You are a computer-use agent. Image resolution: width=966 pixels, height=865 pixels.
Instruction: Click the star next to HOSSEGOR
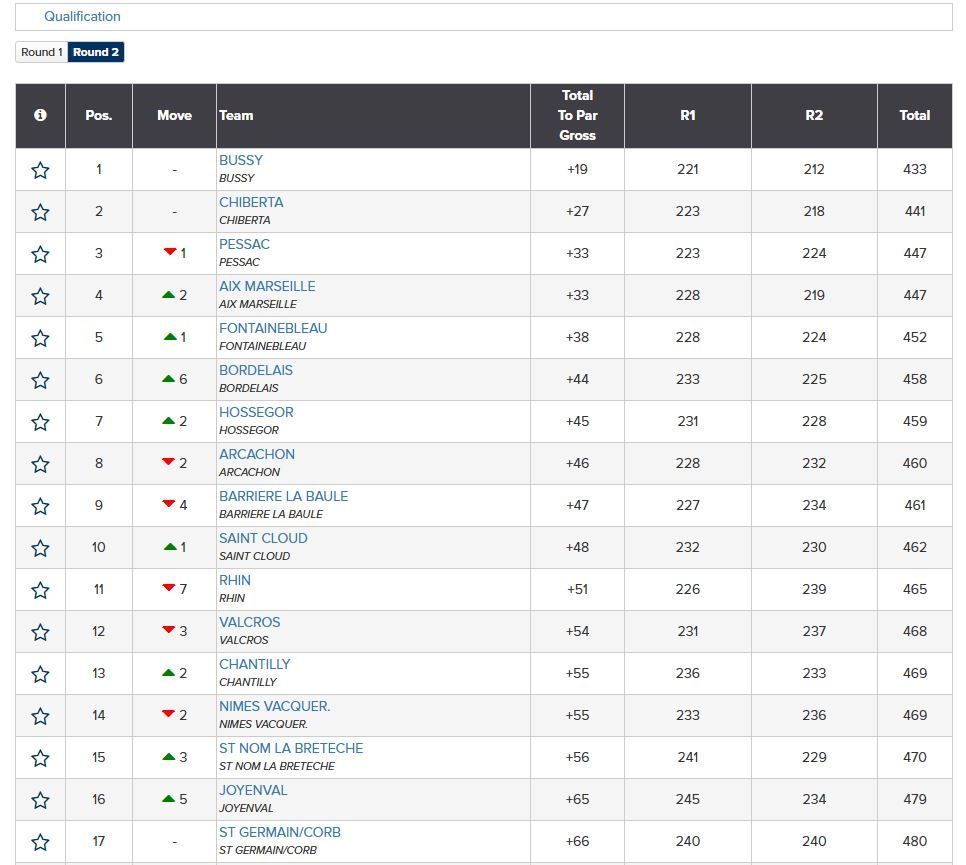(40, 422)
